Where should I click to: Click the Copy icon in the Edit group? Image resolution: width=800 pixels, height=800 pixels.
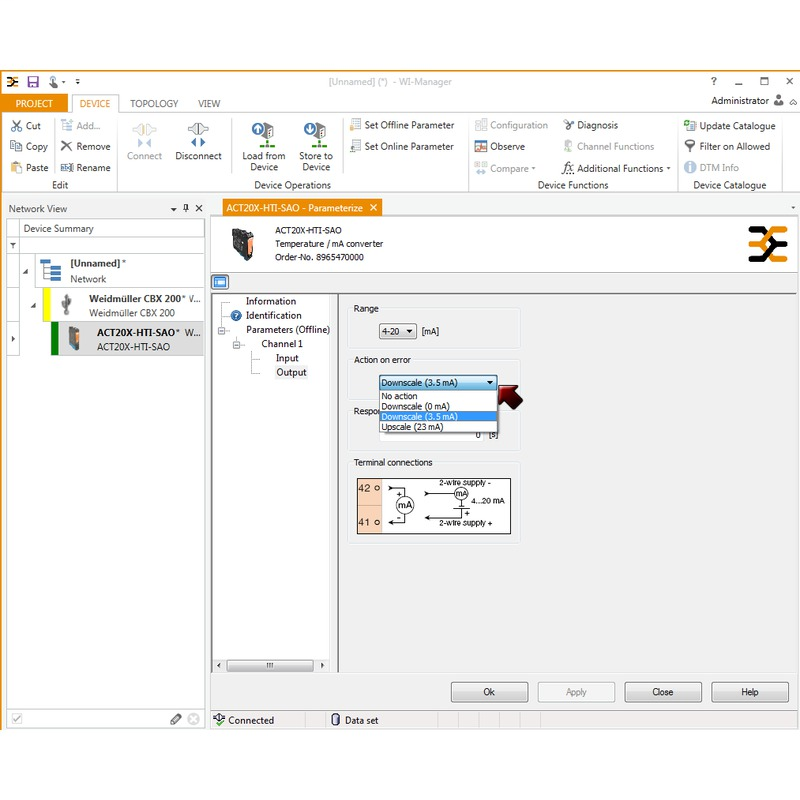click(x=16, y=146)
